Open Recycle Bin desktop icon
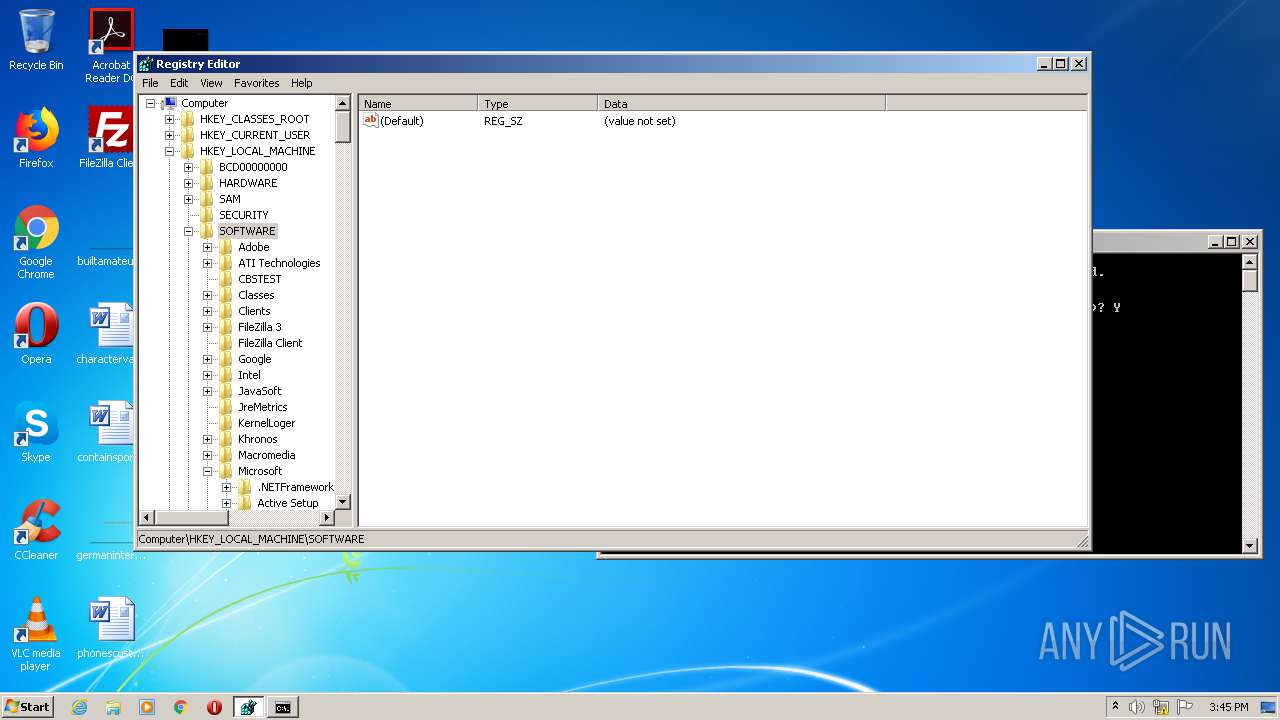The image size is (1280, 720). coord(36,40)
